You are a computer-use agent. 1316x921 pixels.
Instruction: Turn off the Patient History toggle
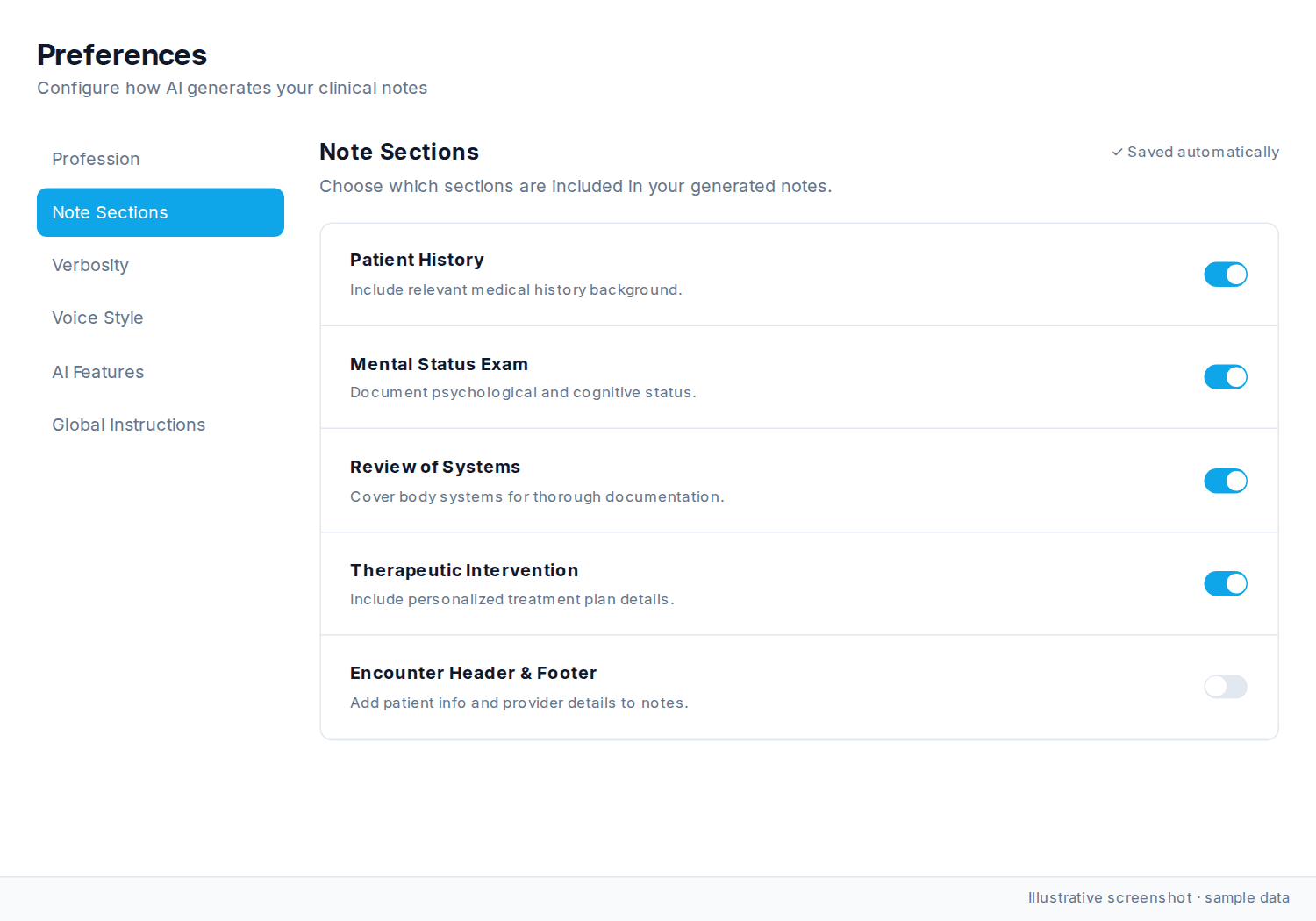tap(1226, 275)
